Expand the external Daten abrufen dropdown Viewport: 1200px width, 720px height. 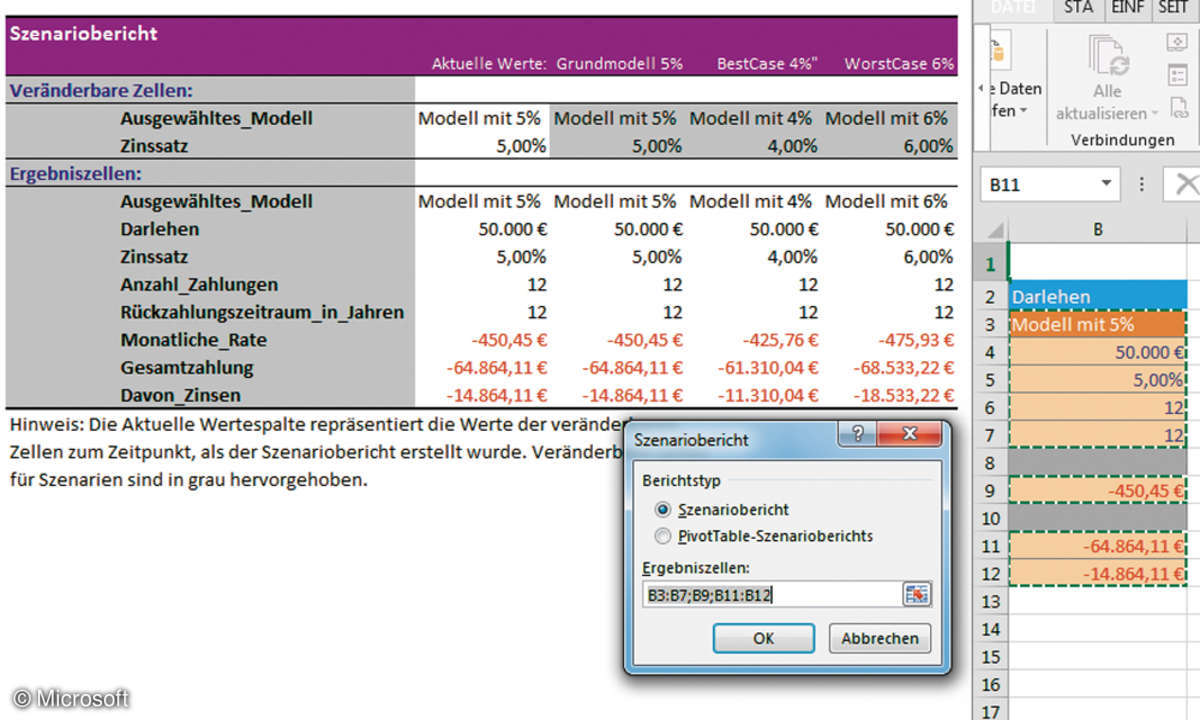click(1024, 111)
